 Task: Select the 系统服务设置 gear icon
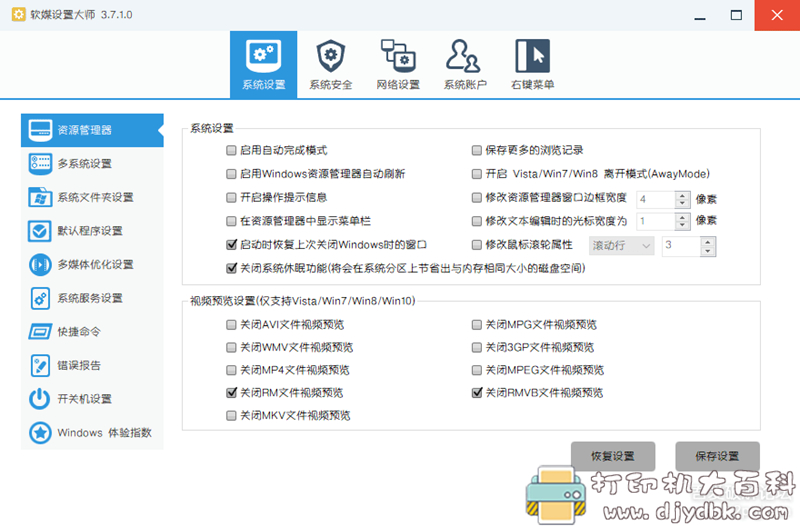pyautogui.click(x=40, y=298)
